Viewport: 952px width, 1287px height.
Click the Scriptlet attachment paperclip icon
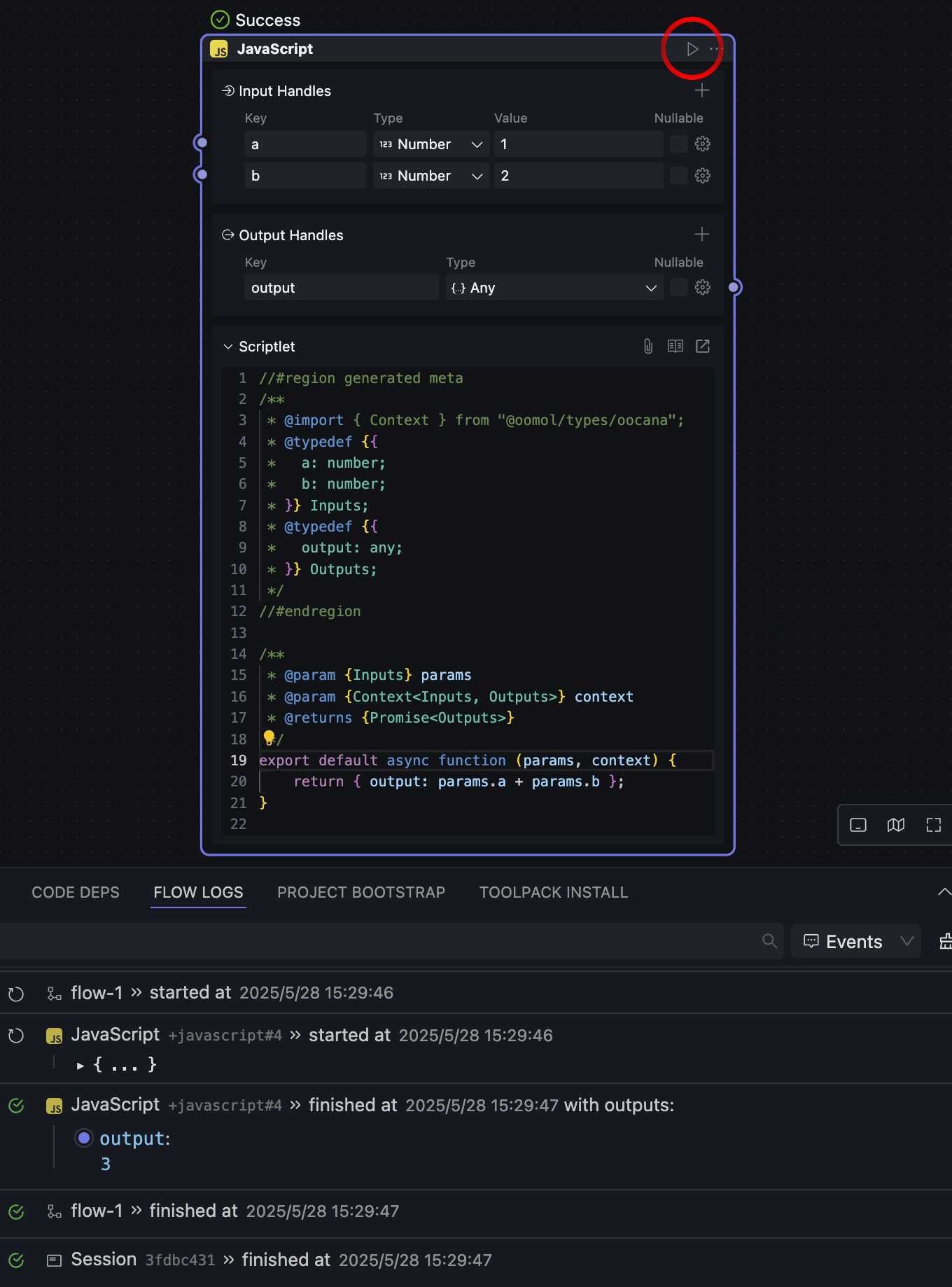[x=648, y=347]
